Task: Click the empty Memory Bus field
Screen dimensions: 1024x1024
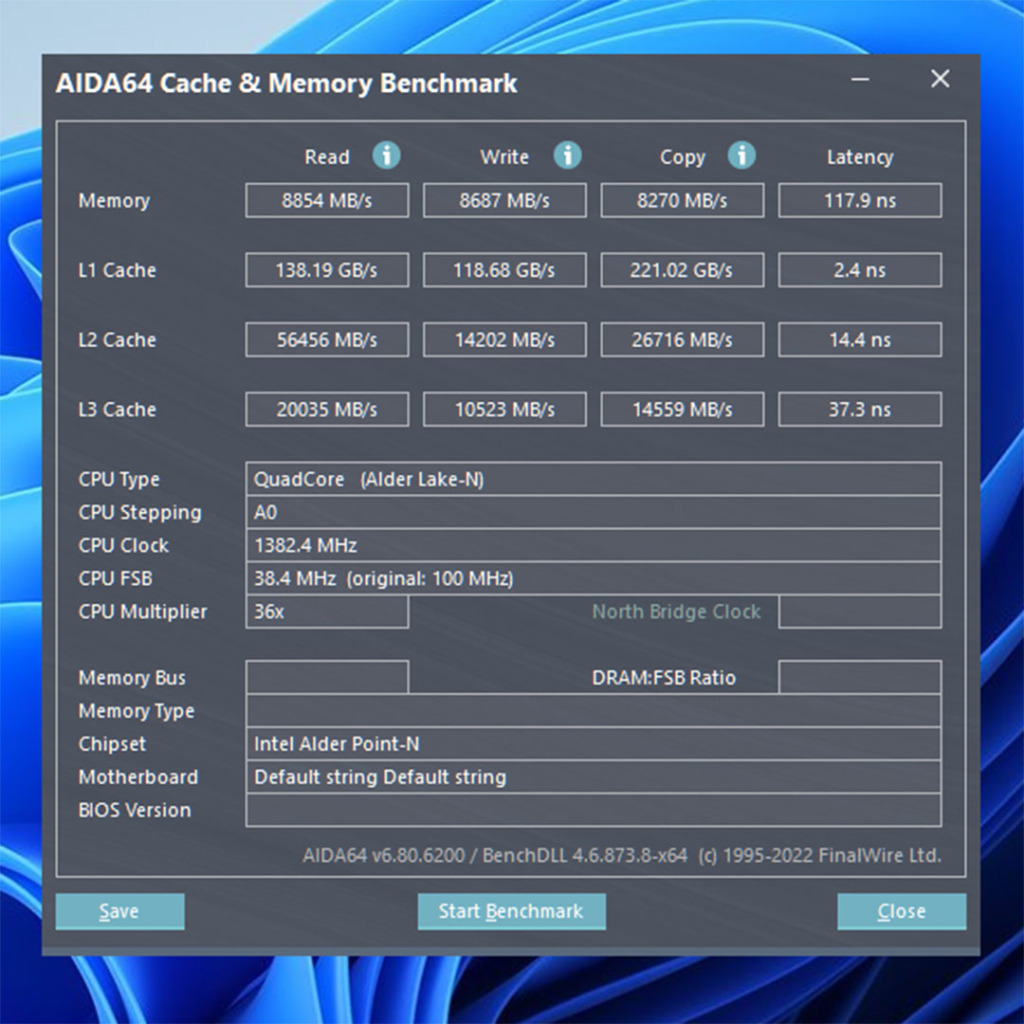Action: coord(327,677)
